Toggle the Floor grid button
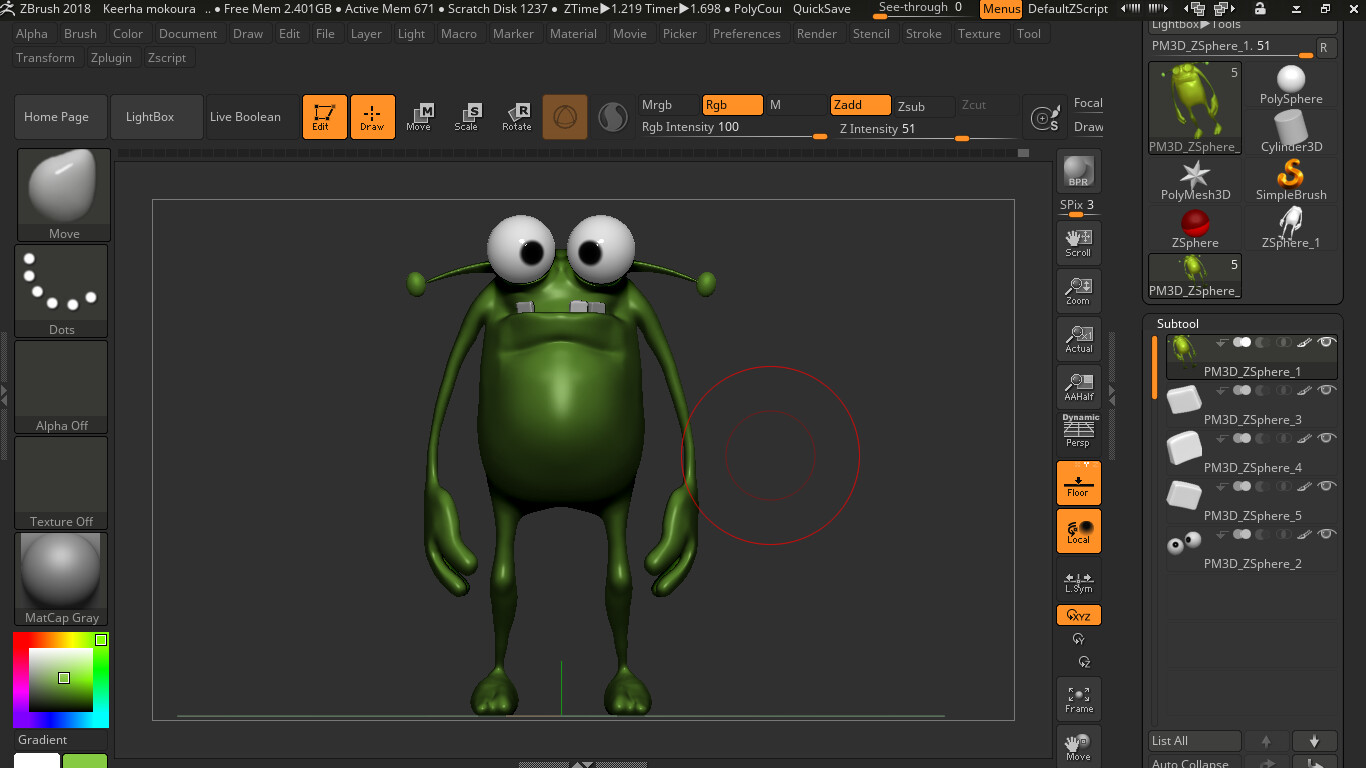 coord(1078,483)
